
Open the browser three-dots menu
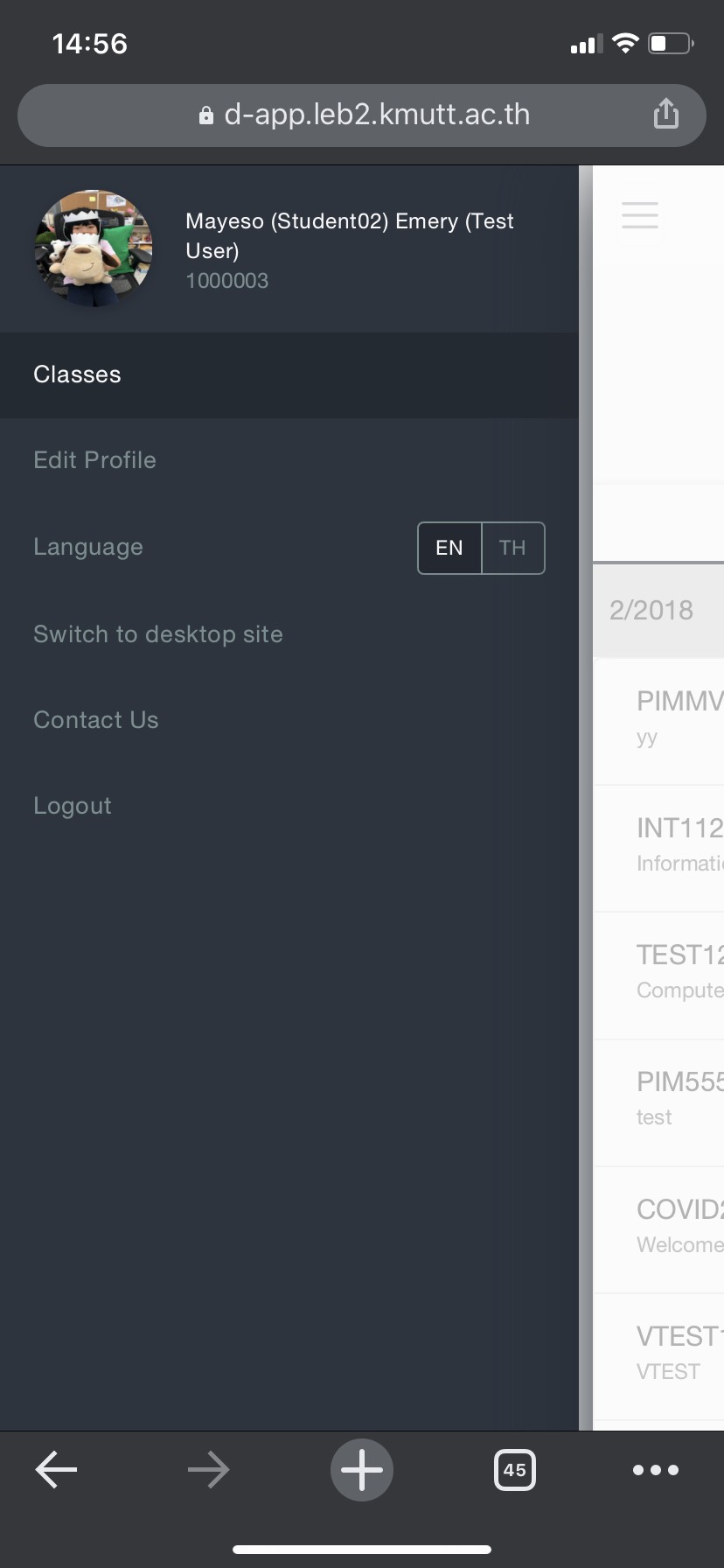[656, 1470]
